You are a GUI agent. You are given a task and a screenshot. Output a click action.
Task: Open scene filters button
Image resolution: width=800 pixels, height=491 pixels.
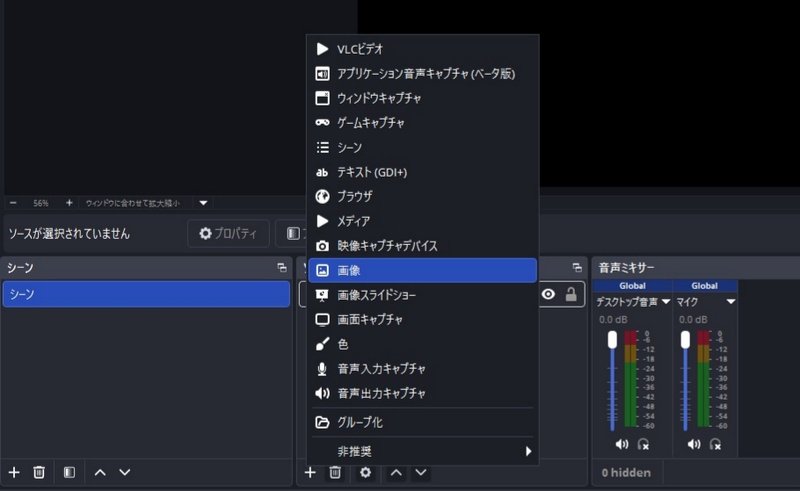click(69, 472)
